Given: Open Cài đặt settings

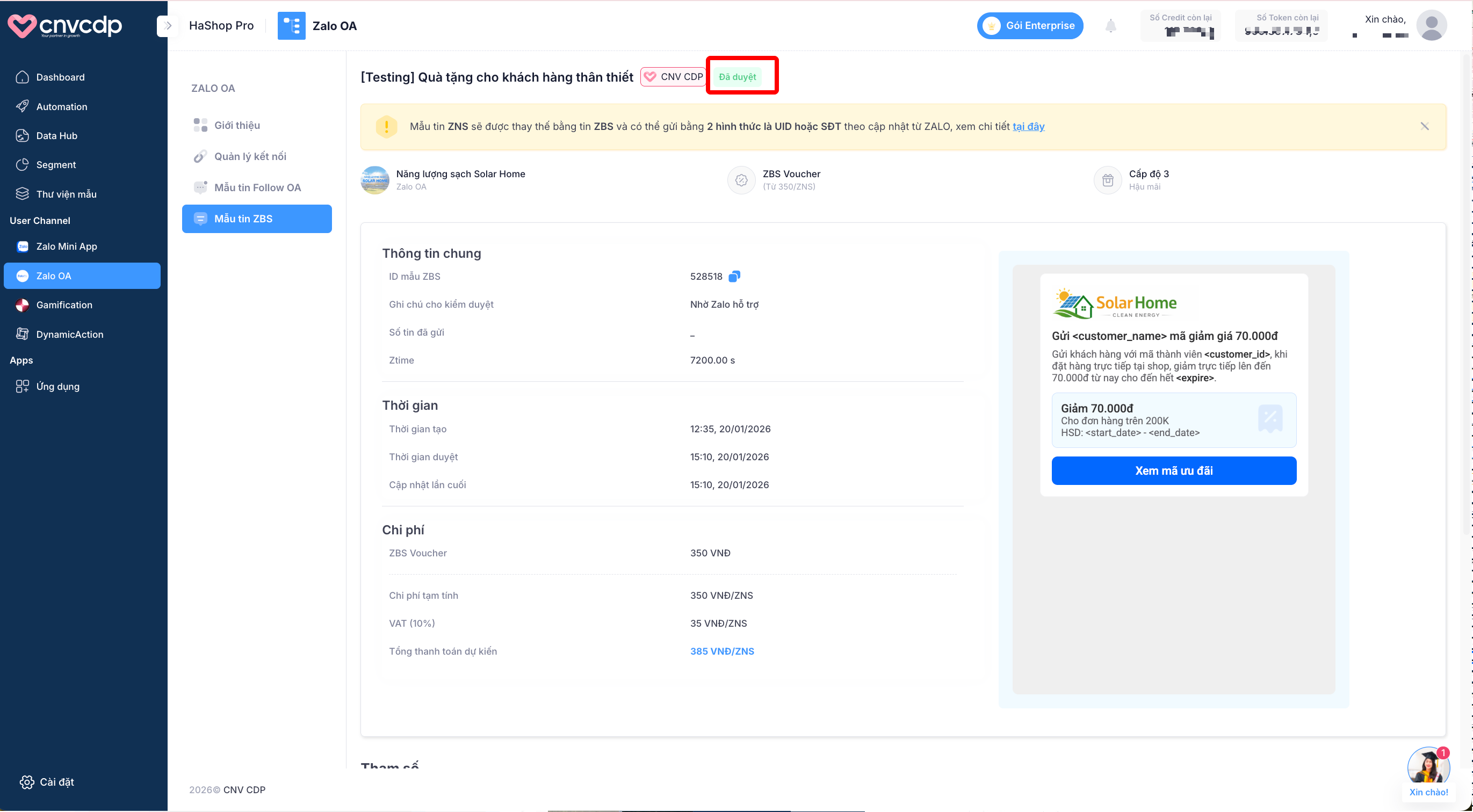Looking at the screenshot, I should [x=56, y=782].
